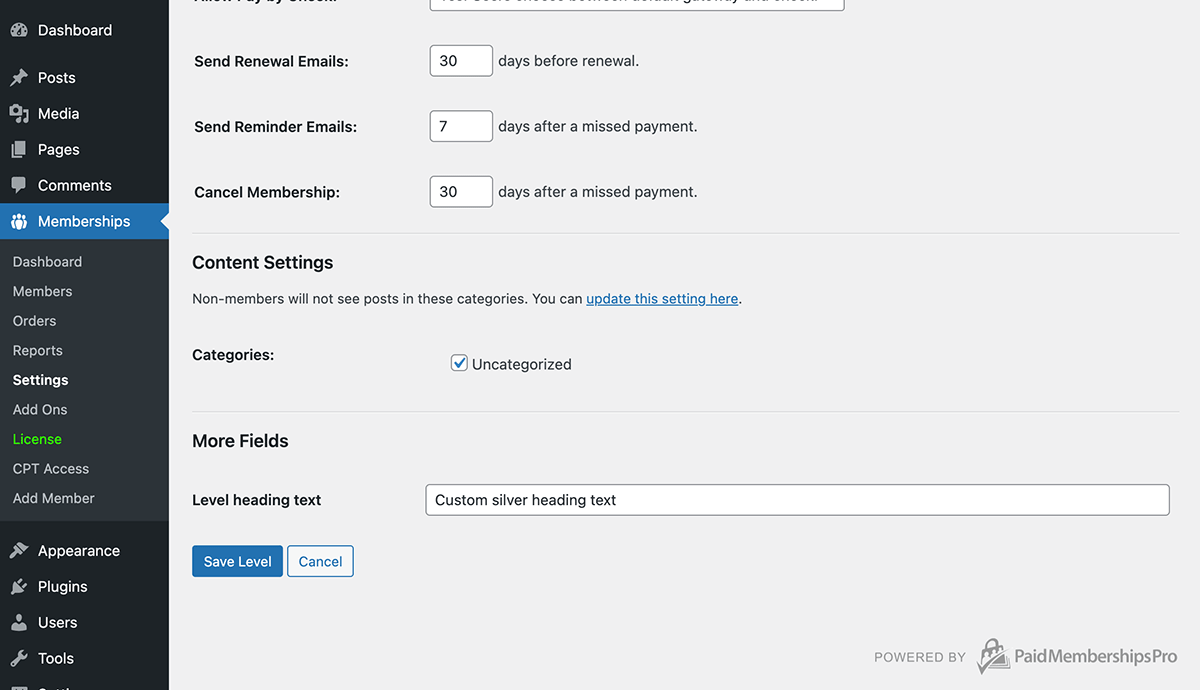
Task: Click the Appearance paintbrush icon
Action: click(x=19, y=551)
